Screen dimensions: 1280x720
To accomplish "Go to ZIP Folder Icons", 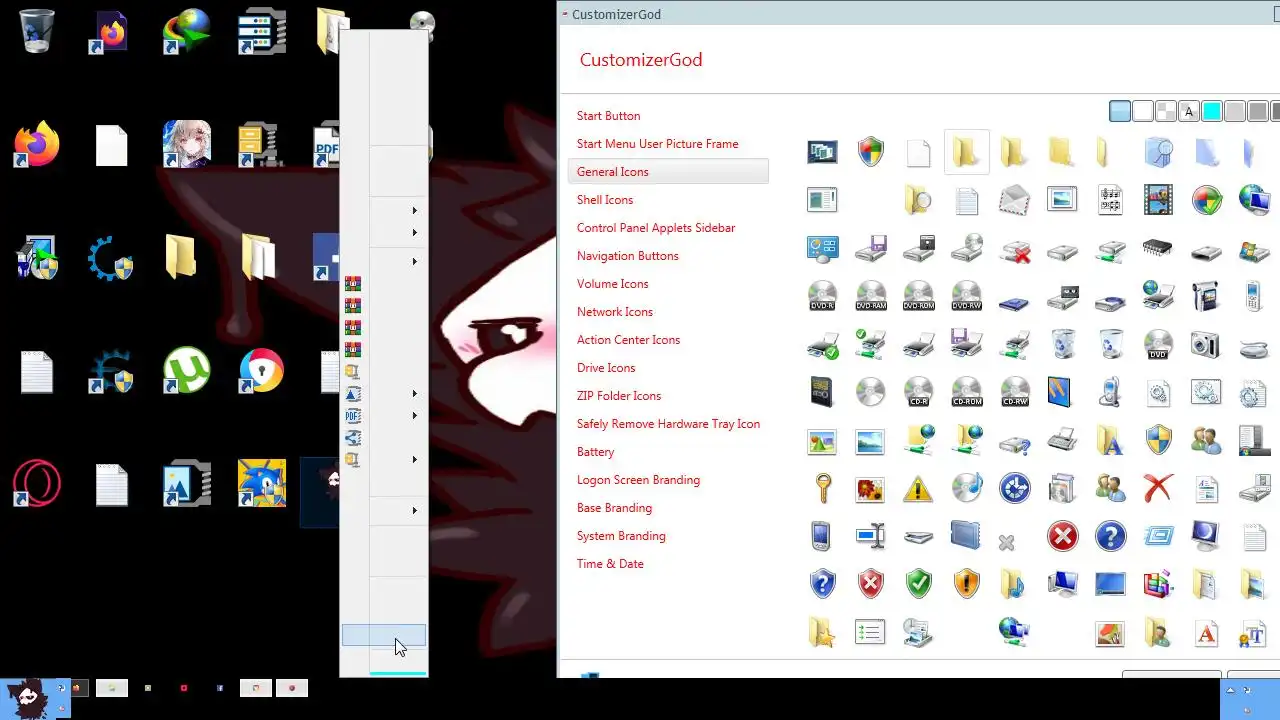I will [x=619, y=396].
